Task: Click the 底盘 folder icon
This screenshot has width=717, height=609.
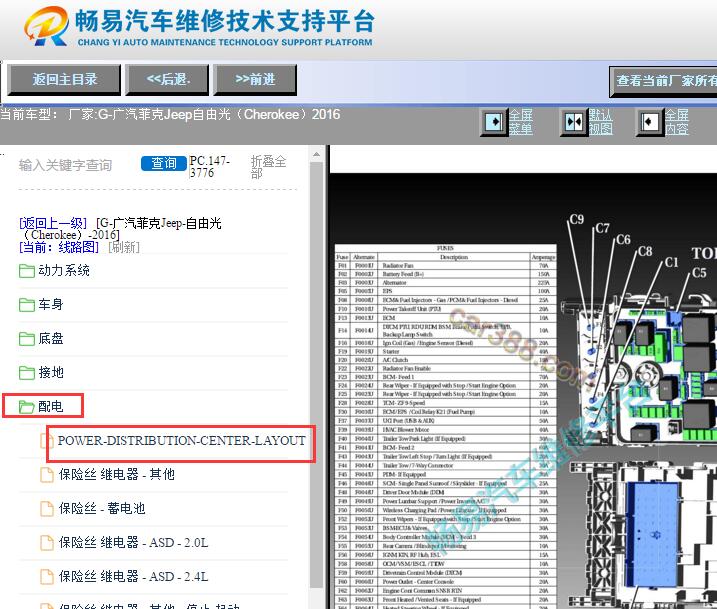Action: tap(27, 339)
